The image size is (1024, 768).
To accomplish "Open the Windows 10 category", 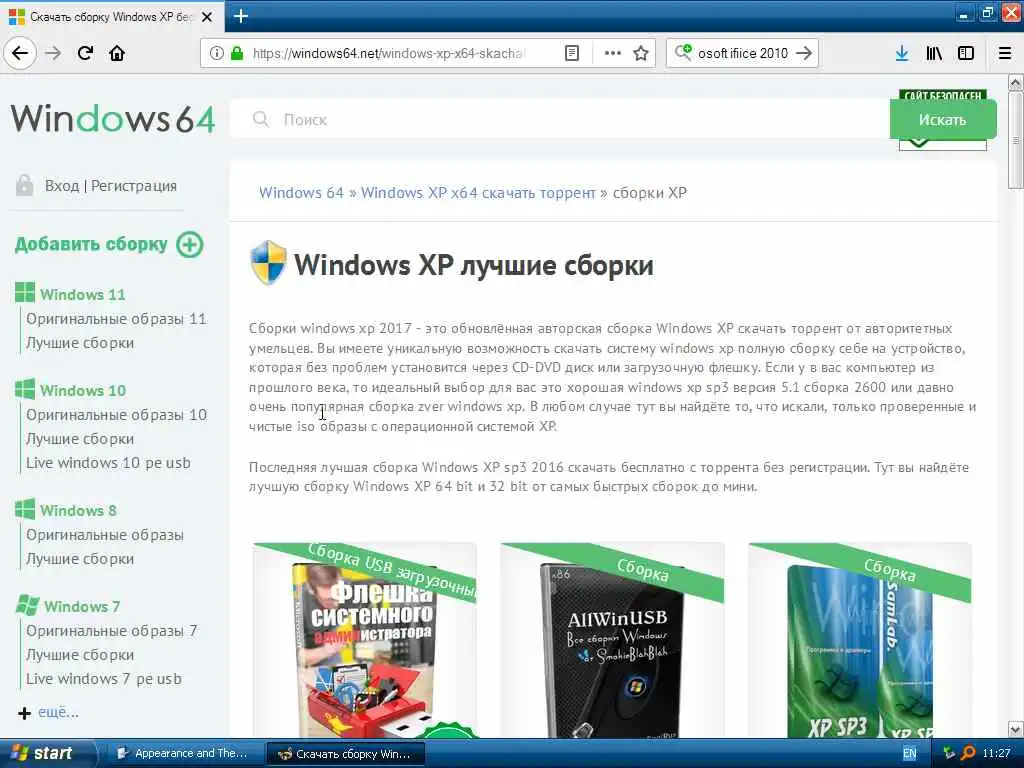I will click(83, 391).
